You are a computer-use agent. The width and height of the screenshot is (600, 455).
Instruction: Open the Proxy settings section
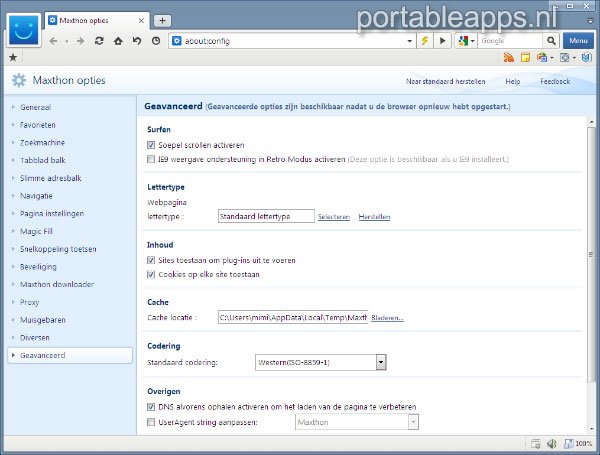tap(29, 302)
